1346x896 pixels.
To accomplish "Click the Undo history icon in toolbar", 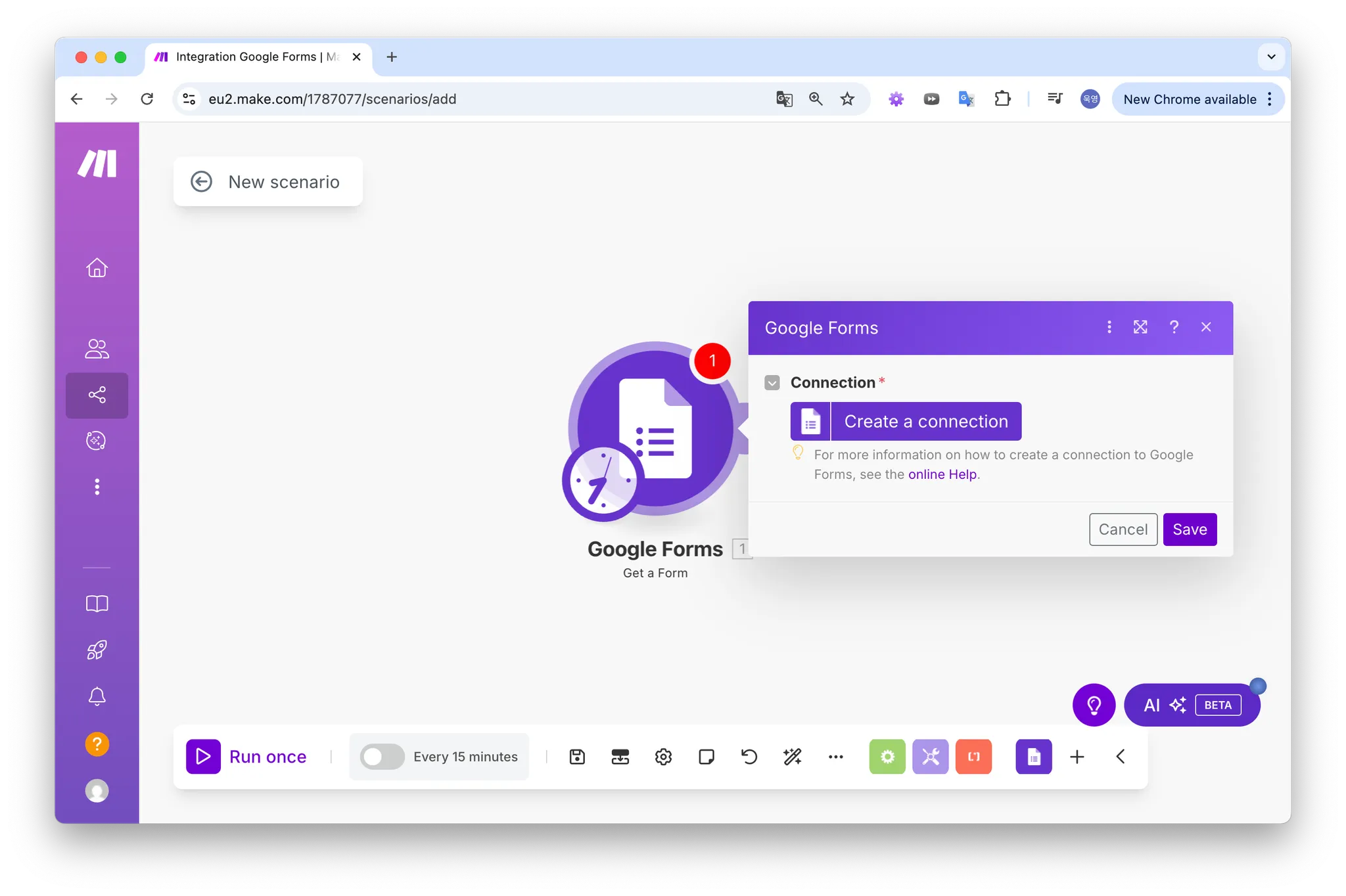I will click(x=749, y=757).
